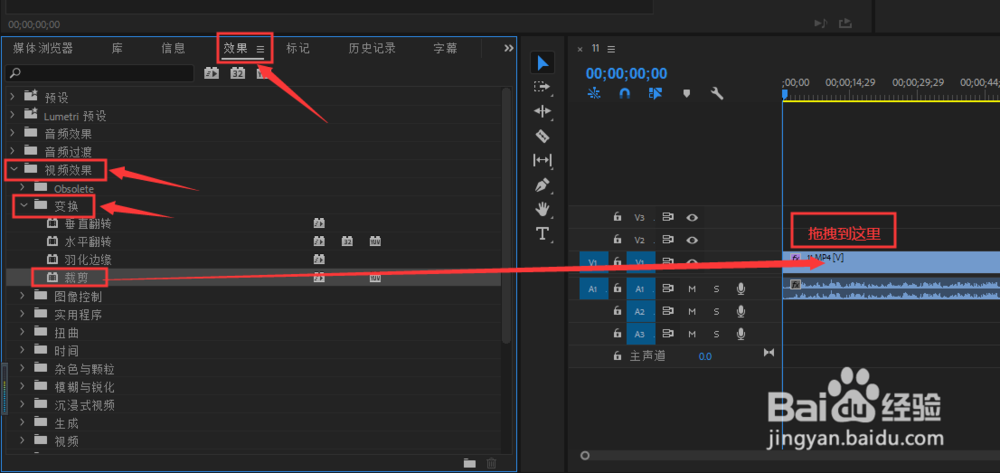Viewport: 1000px width, 473px height.
Task: Expand the 模糊与锐化 folder
Action: pyautogui.click(x=22, y=386)
